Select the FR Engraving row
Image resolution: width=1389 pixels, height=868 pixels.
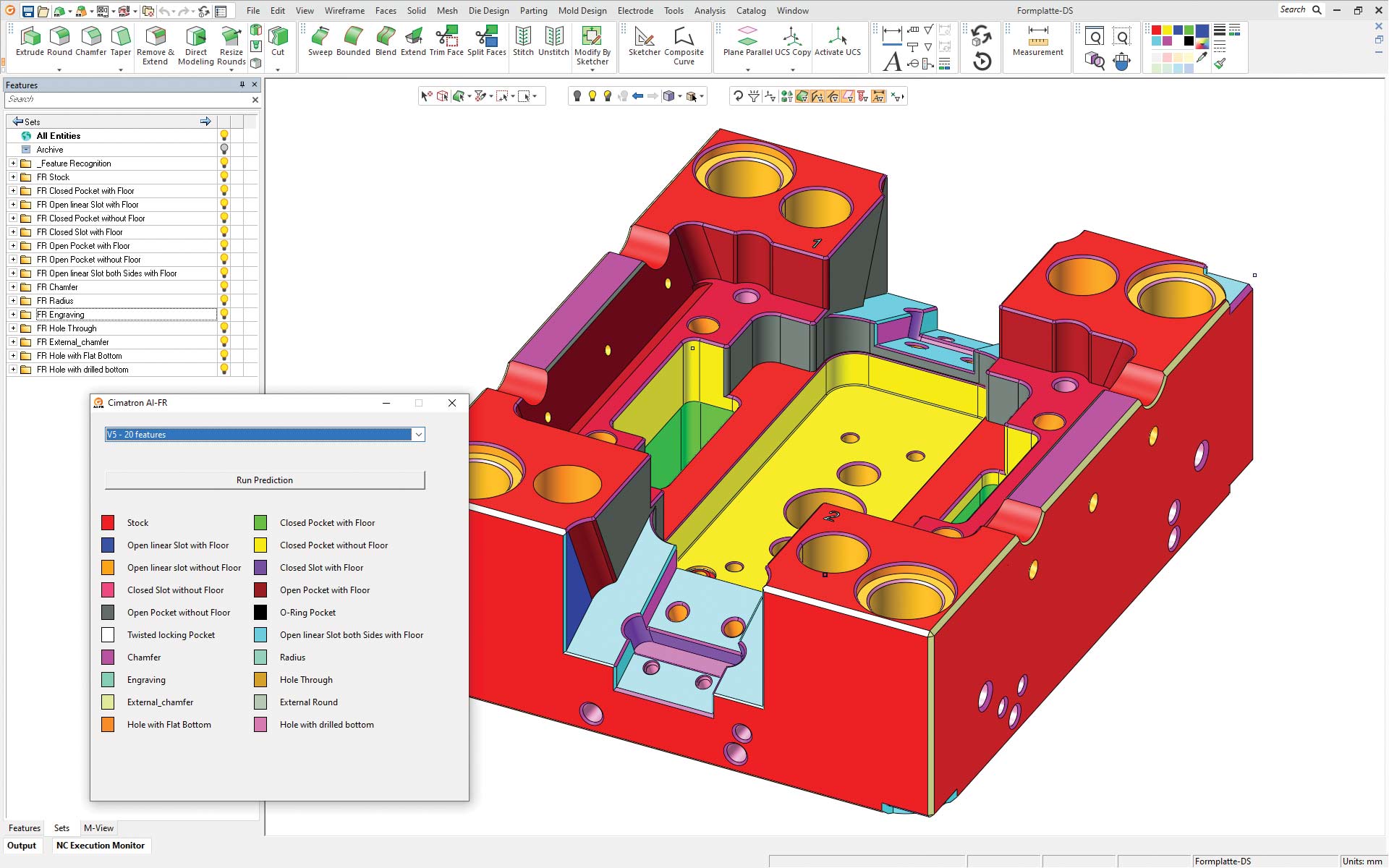[x=126, y=315]
